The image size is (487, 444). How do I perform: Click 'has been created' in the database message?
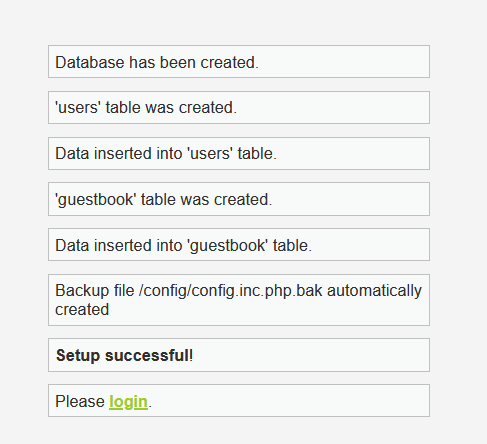[194, 62]
